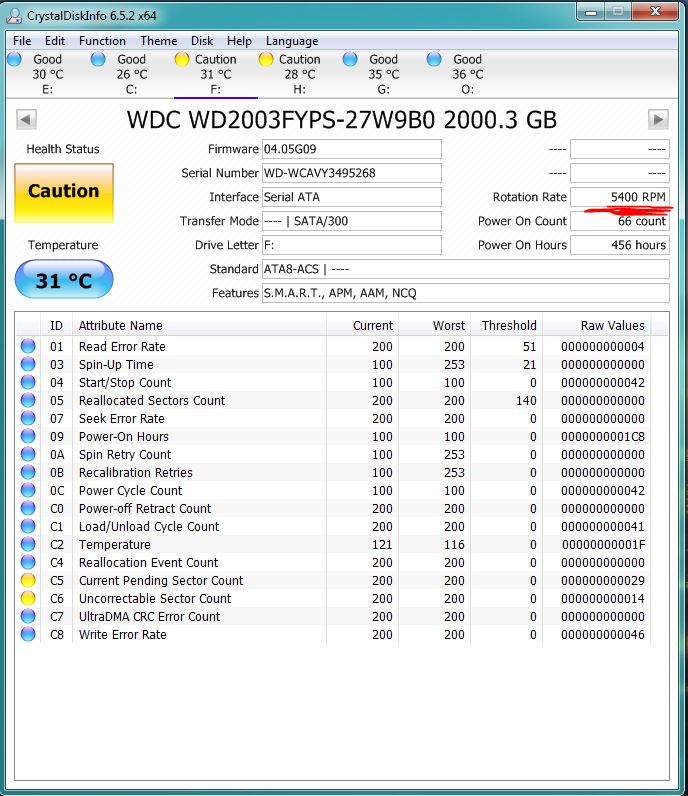Click blue status icon for Start/Stop Count
Viewport: 688px width, 796px height.
click(28, 382)
